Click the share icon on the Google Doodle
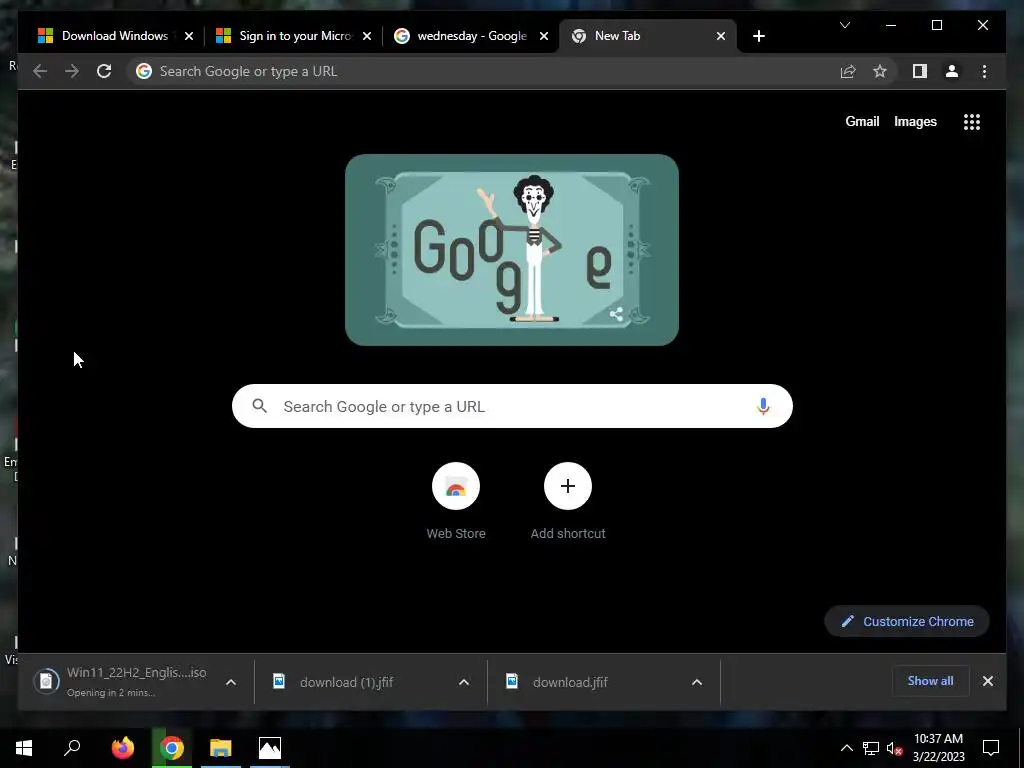Screen dimensions: 1024x768 [616, 314]
